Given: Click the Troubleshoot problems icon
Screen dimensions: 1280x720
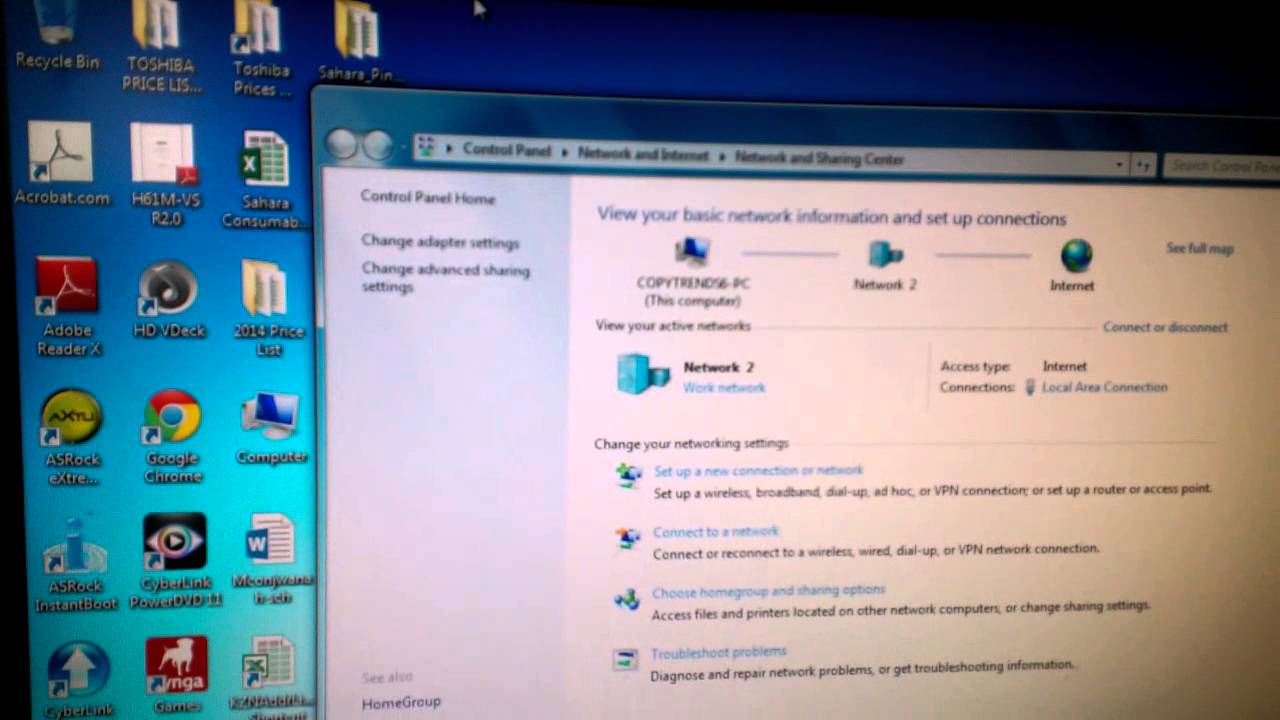Looking at the screenshot, I should click(625, 660).
